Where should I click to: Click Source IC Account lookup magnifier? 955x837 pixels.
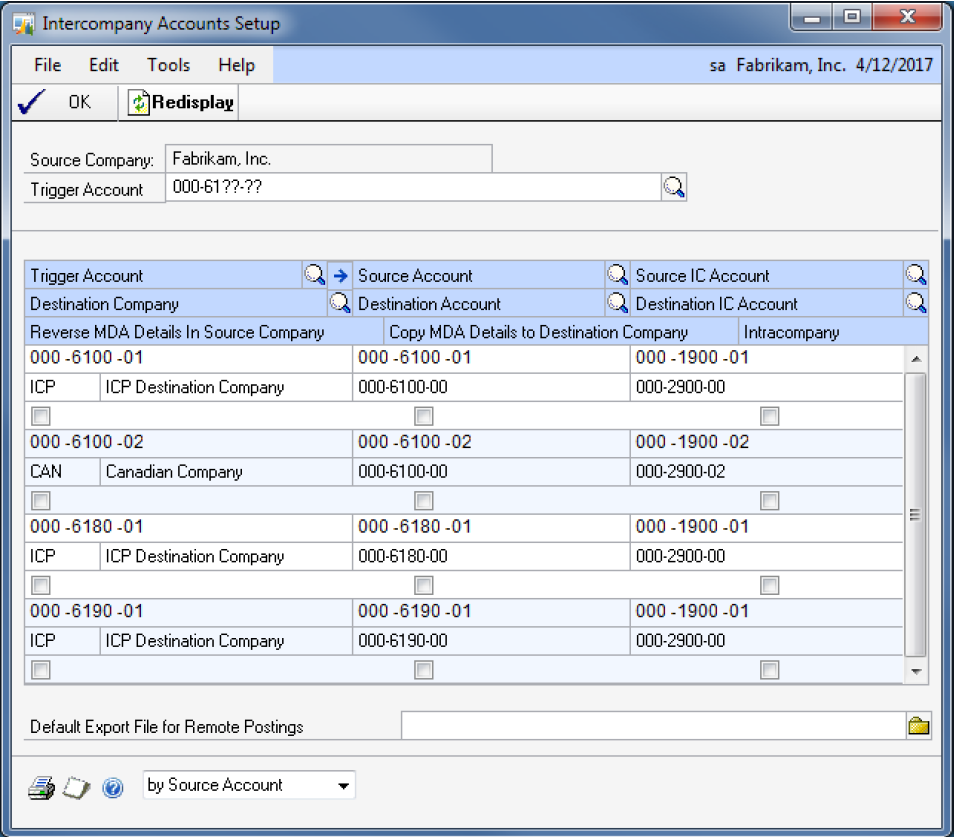[916, 275]
